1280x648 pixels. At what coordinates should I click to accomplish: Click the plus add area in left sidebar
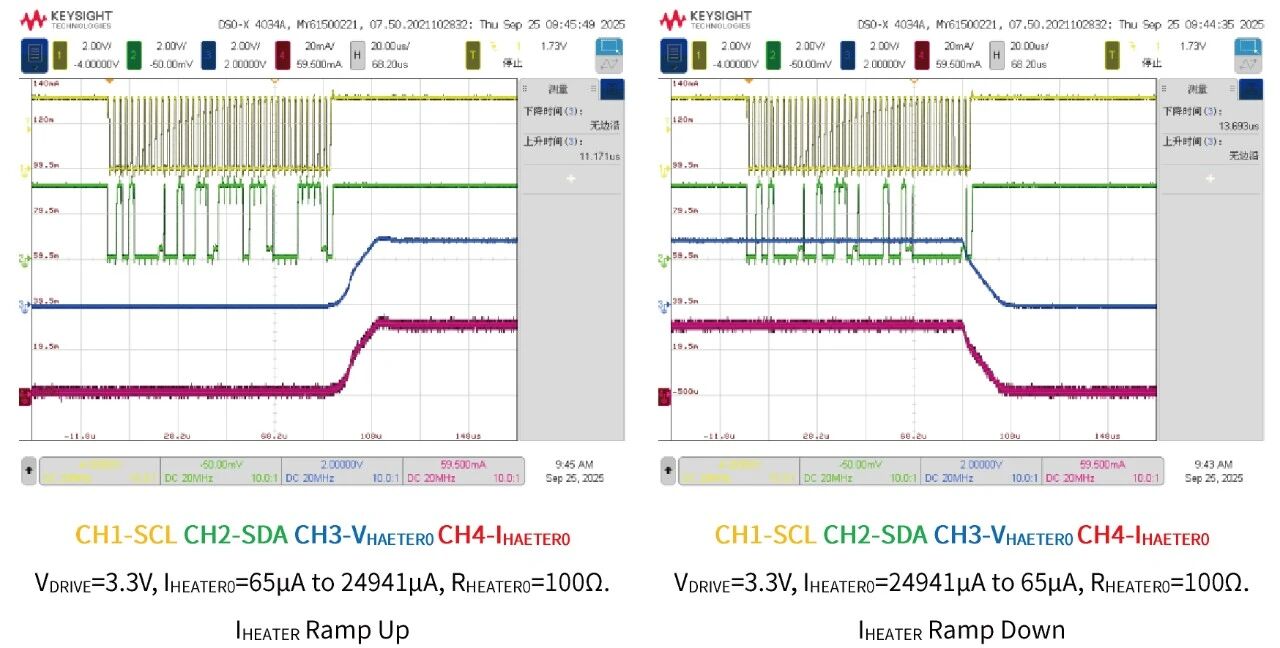[x=570, y=178]
